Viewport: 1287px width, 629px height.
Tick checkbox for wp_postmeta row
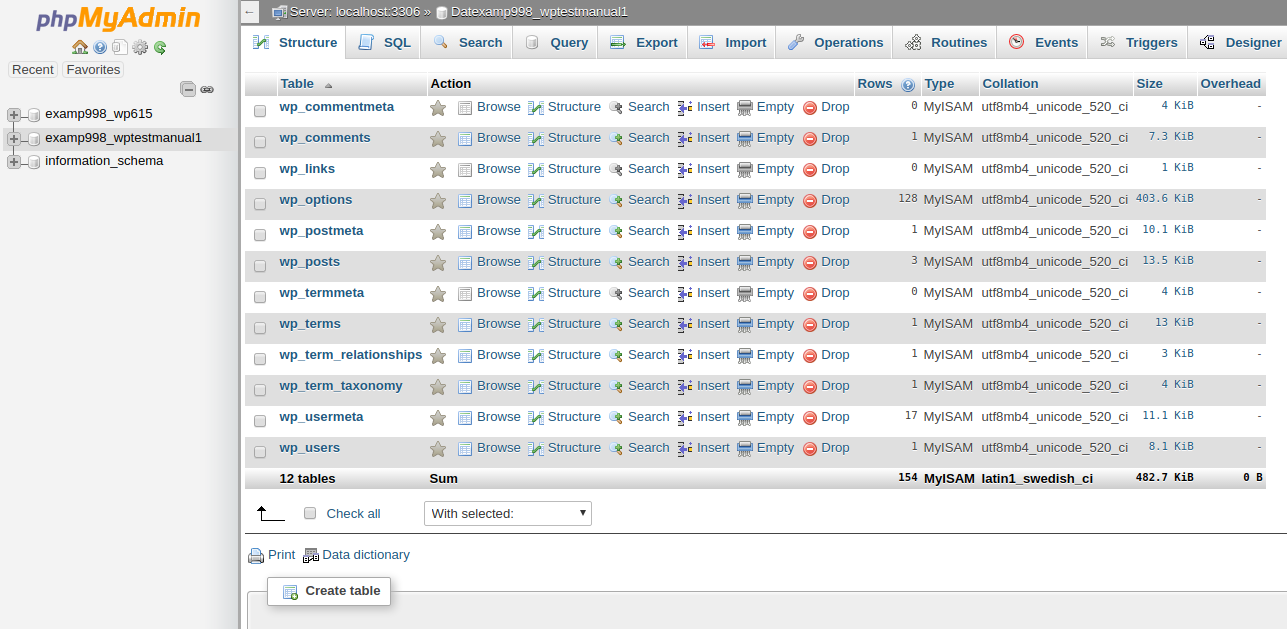click(x=260, y=235)
